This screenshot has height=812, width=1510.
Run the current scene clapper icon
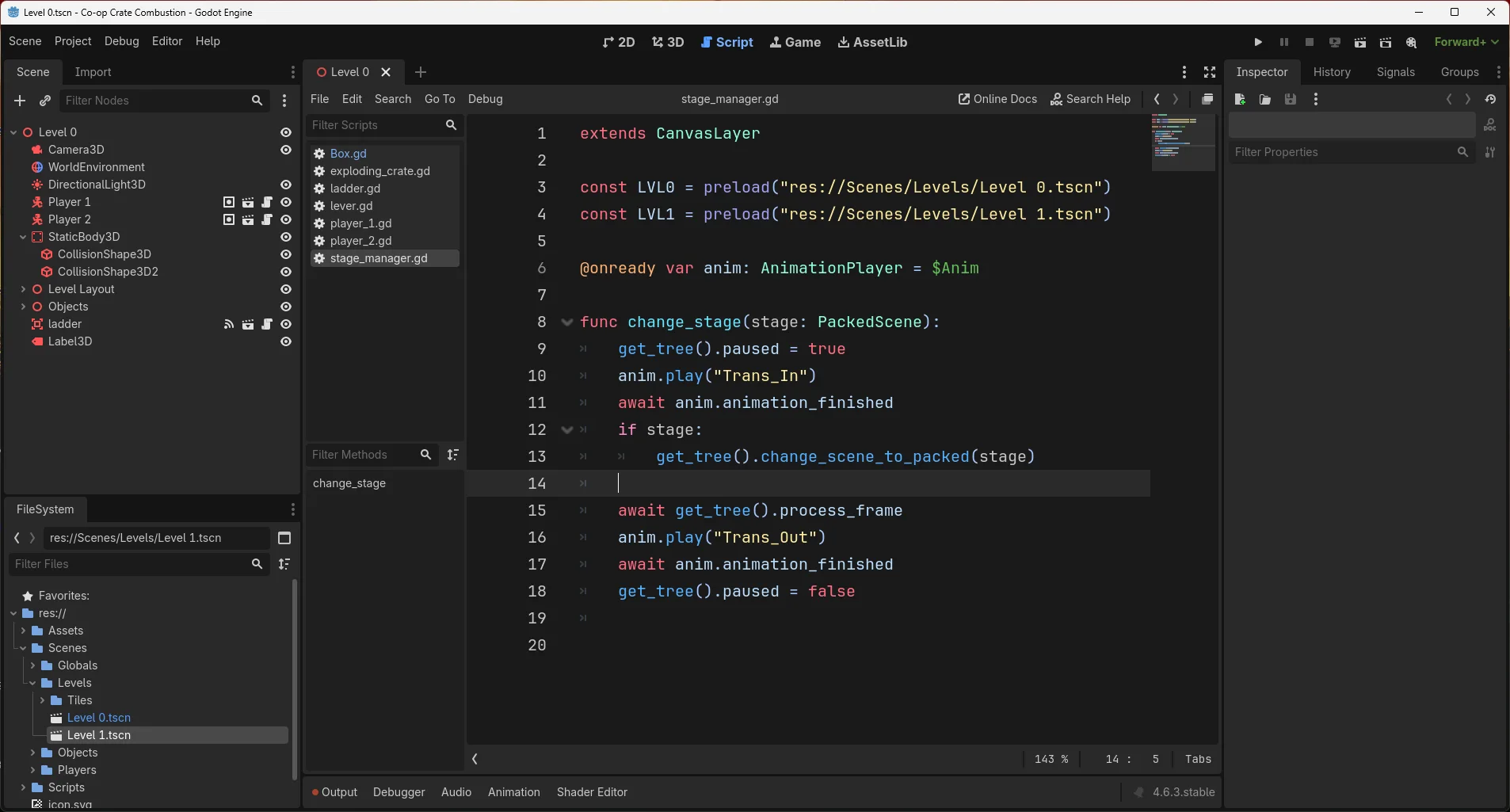coord(1360,42)
